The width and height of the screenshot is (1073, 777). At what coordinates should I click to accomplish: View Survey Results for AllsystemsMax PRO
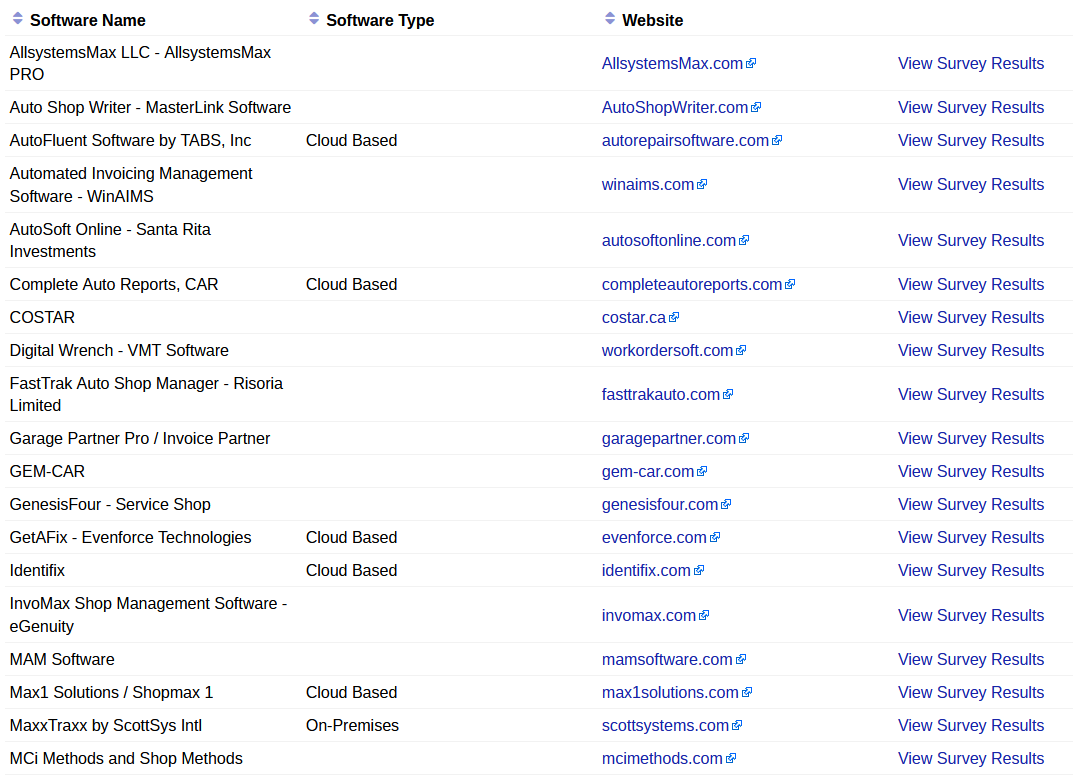click(x=970, y=63)
